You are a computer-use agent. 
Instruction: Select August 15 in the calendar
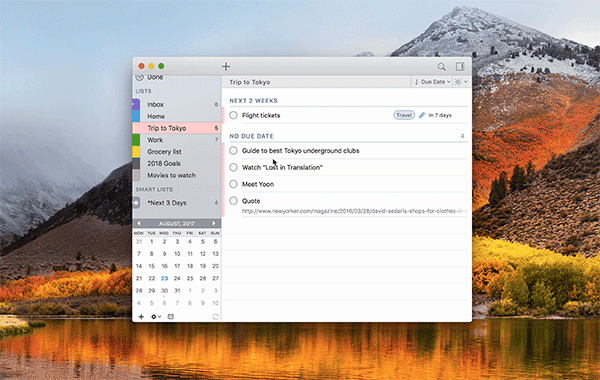pos(152,266)
